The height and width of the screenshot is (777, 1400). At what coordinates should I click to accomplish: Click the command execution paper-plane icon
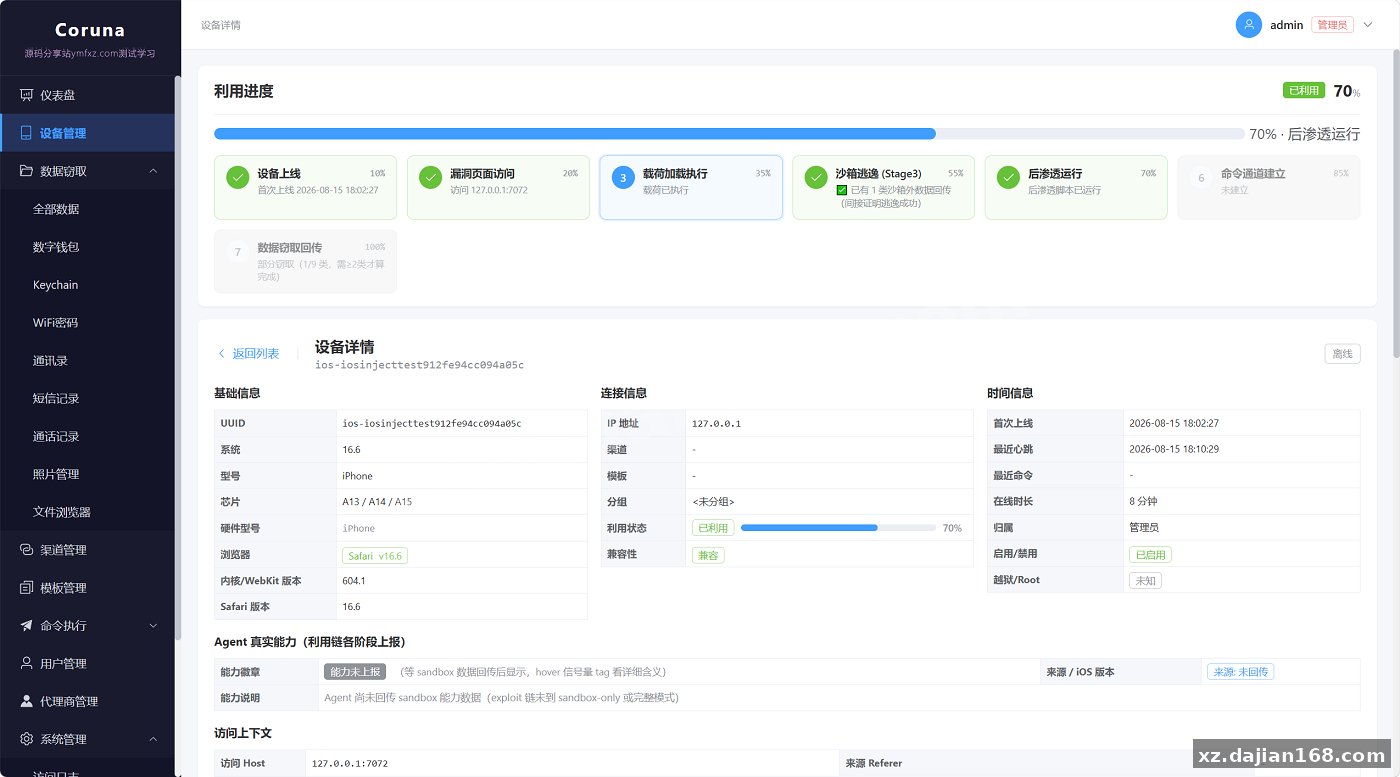point(27,626)
